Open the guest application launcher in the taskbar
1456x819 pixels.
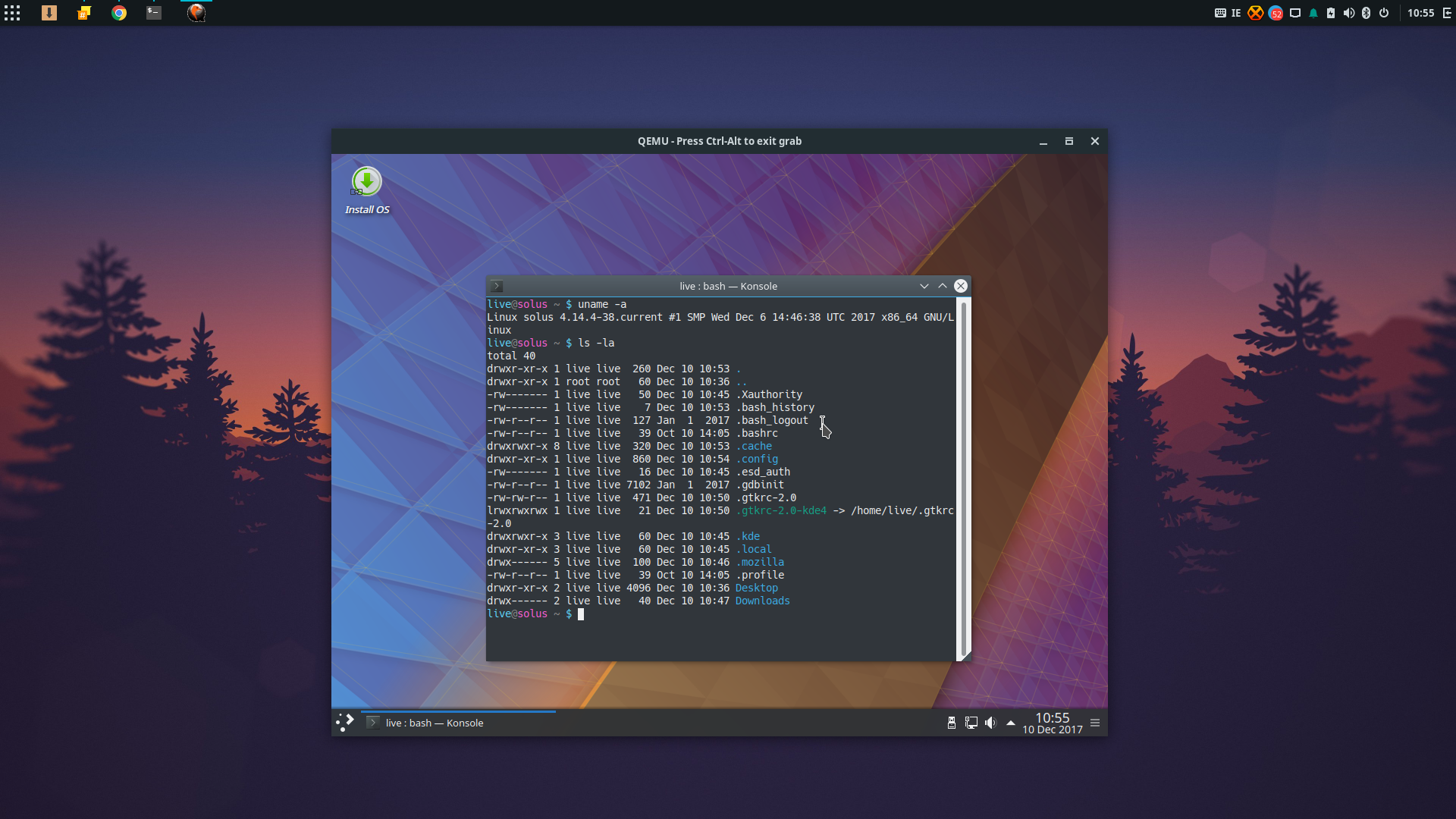coord(346,722)
